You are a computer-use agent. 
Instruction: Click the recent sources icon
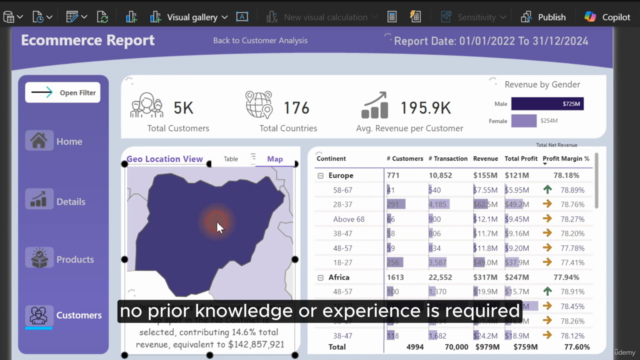38,17
